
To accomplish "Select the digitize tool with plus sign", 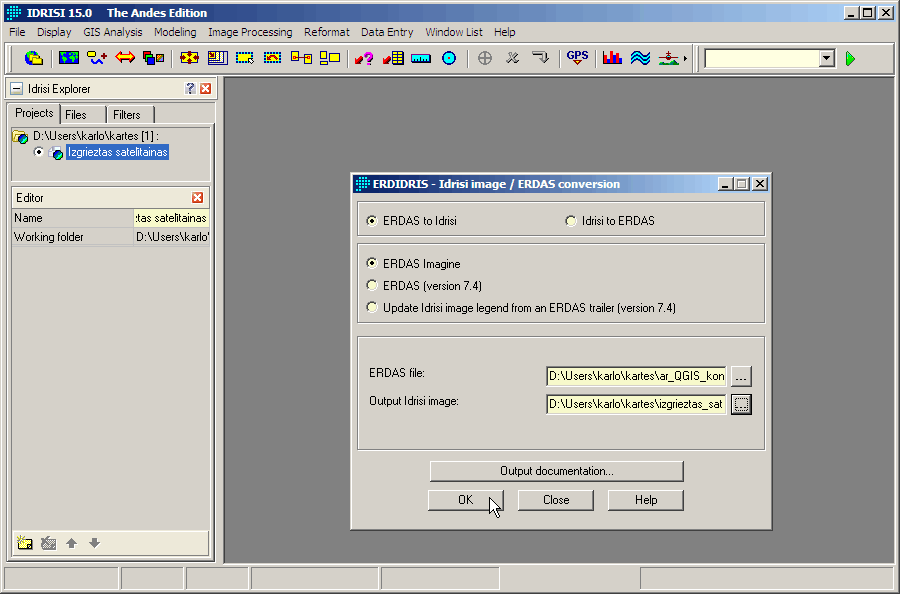I will coord(97,58).
